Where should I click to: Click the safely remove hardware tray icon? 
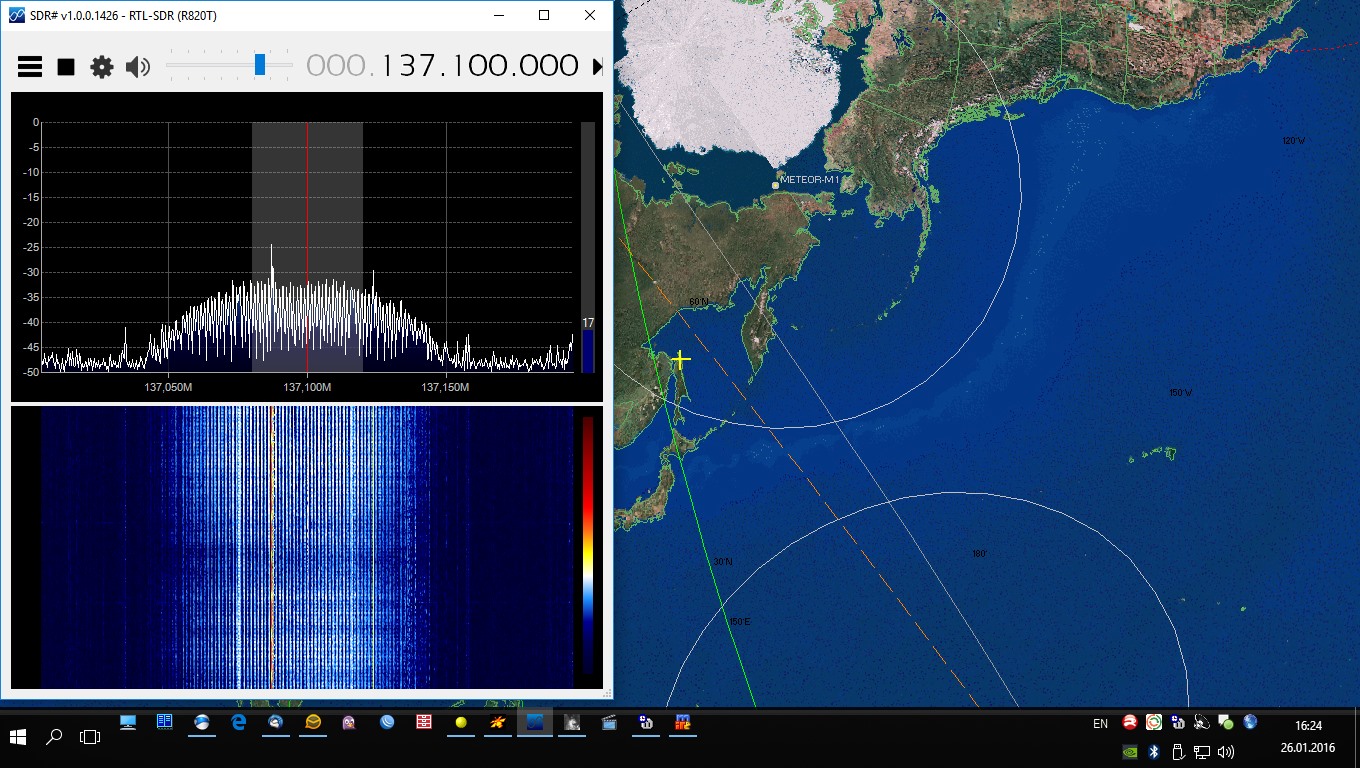1178,751
